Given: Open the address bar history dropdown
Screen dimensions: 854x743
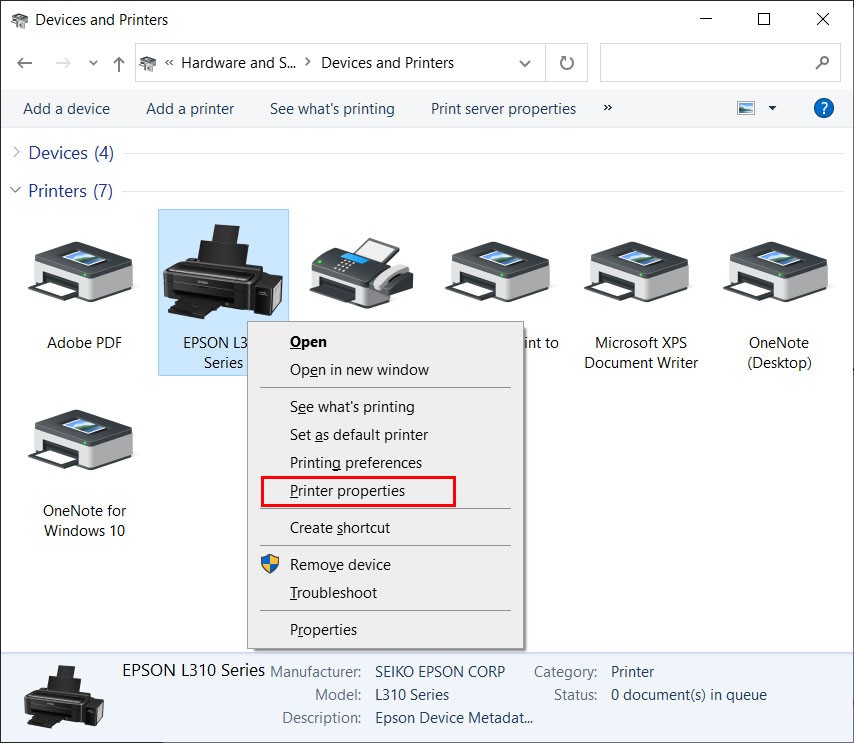Looking at the screenshot, I should click(x=525, y=63).
